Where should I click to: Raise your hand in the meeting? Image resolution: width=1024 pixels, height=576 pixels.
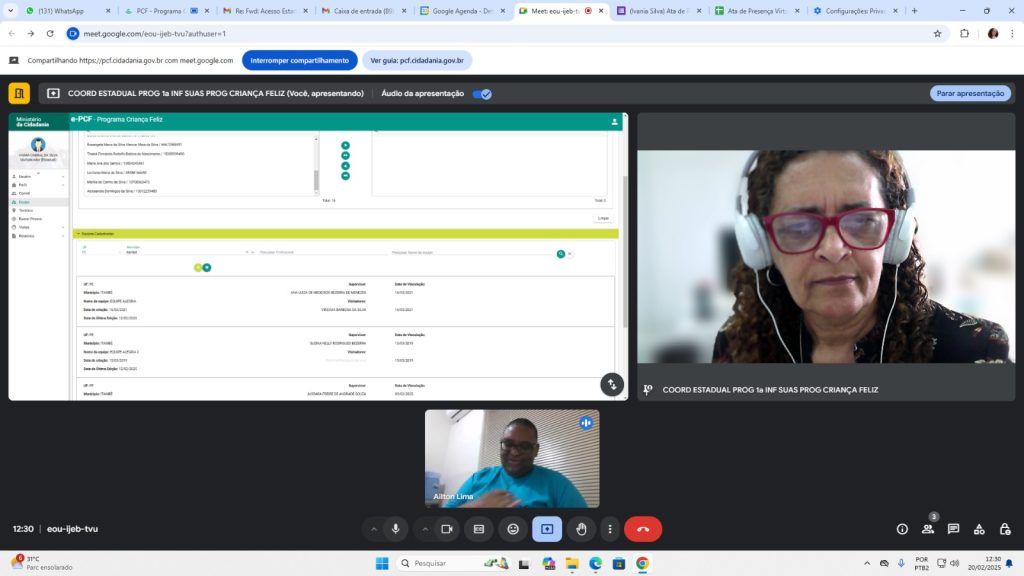(x=580, y=529)
